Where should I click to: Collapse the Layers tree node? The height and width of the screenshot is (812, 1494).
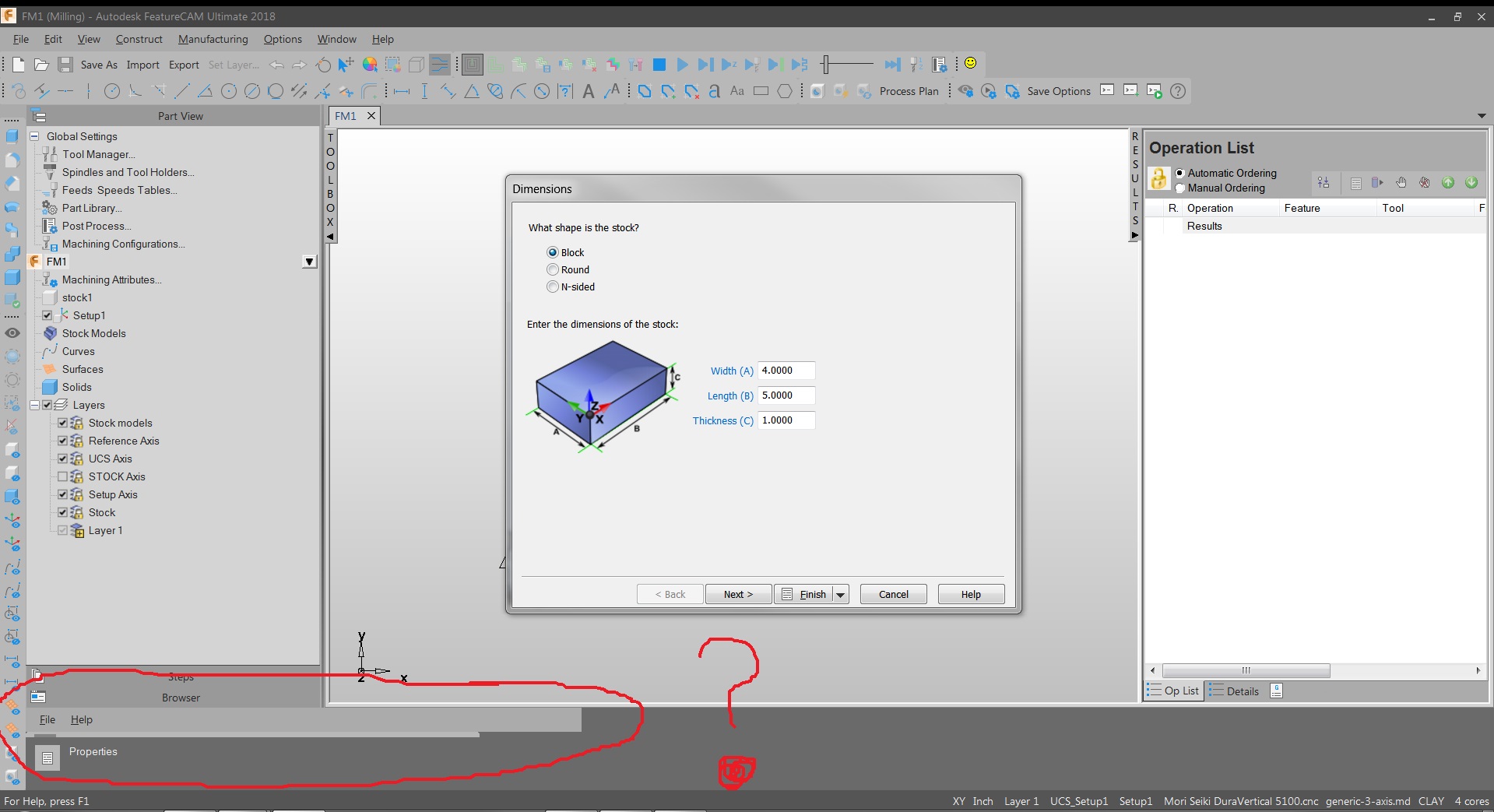tap(34, 405)
